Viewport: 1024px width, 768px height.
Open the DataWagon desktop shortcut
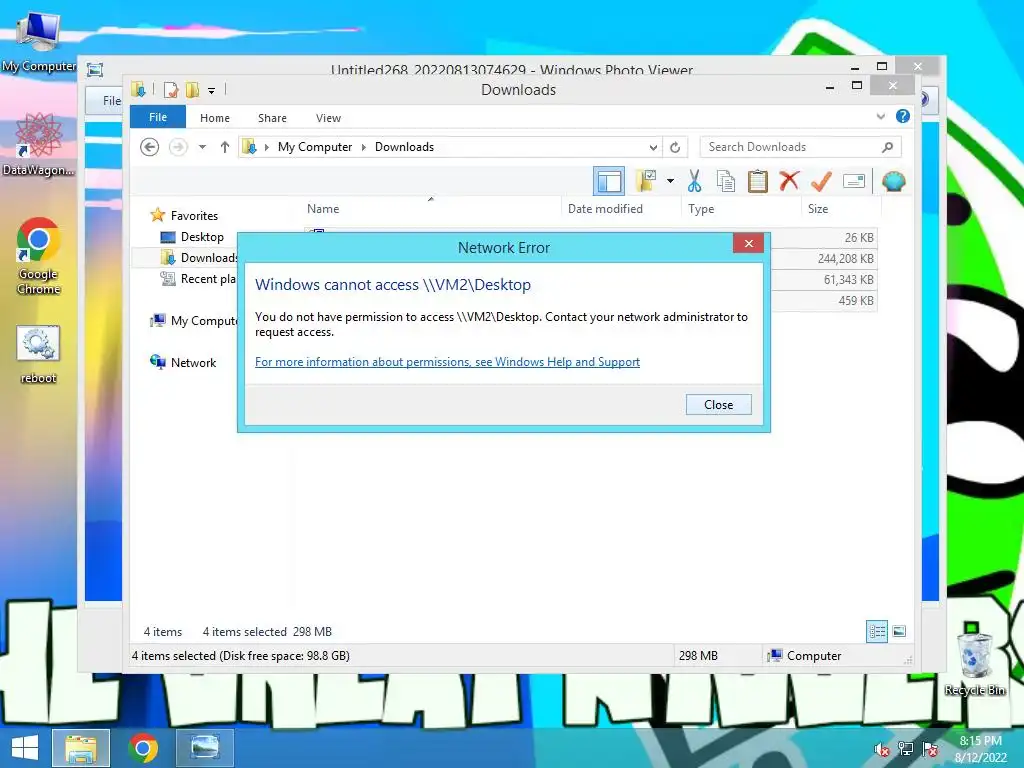click(x=39, y=144)
